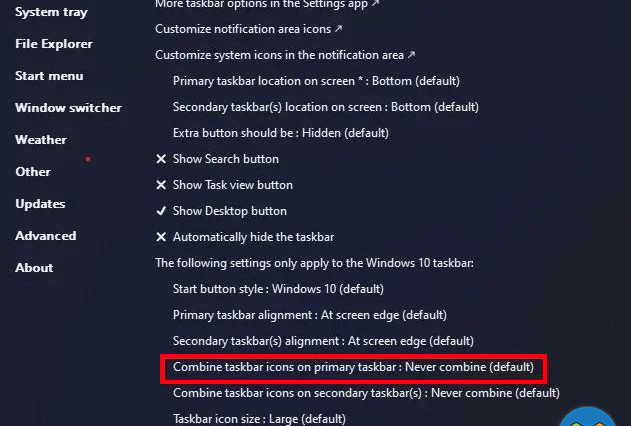Go to Window switcher settings
The image size is (631, 426).
(x=68, y=108)
